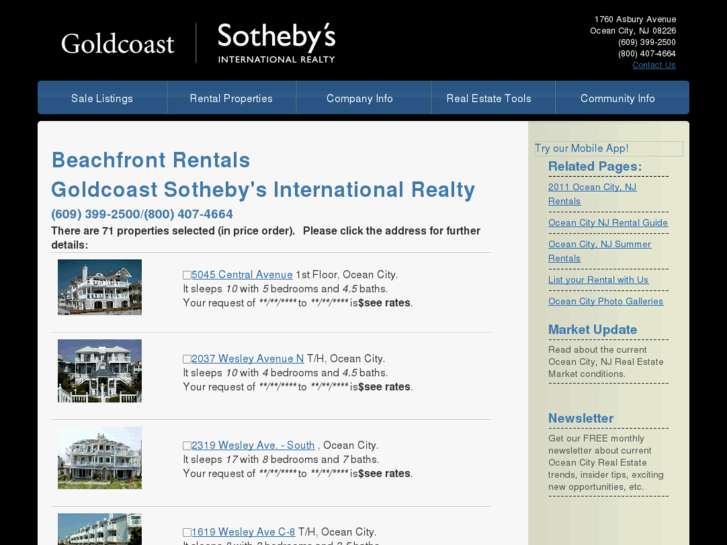Open the Real Estate Tools menu
Screen dimensions: 727x545
coord(489,98)
